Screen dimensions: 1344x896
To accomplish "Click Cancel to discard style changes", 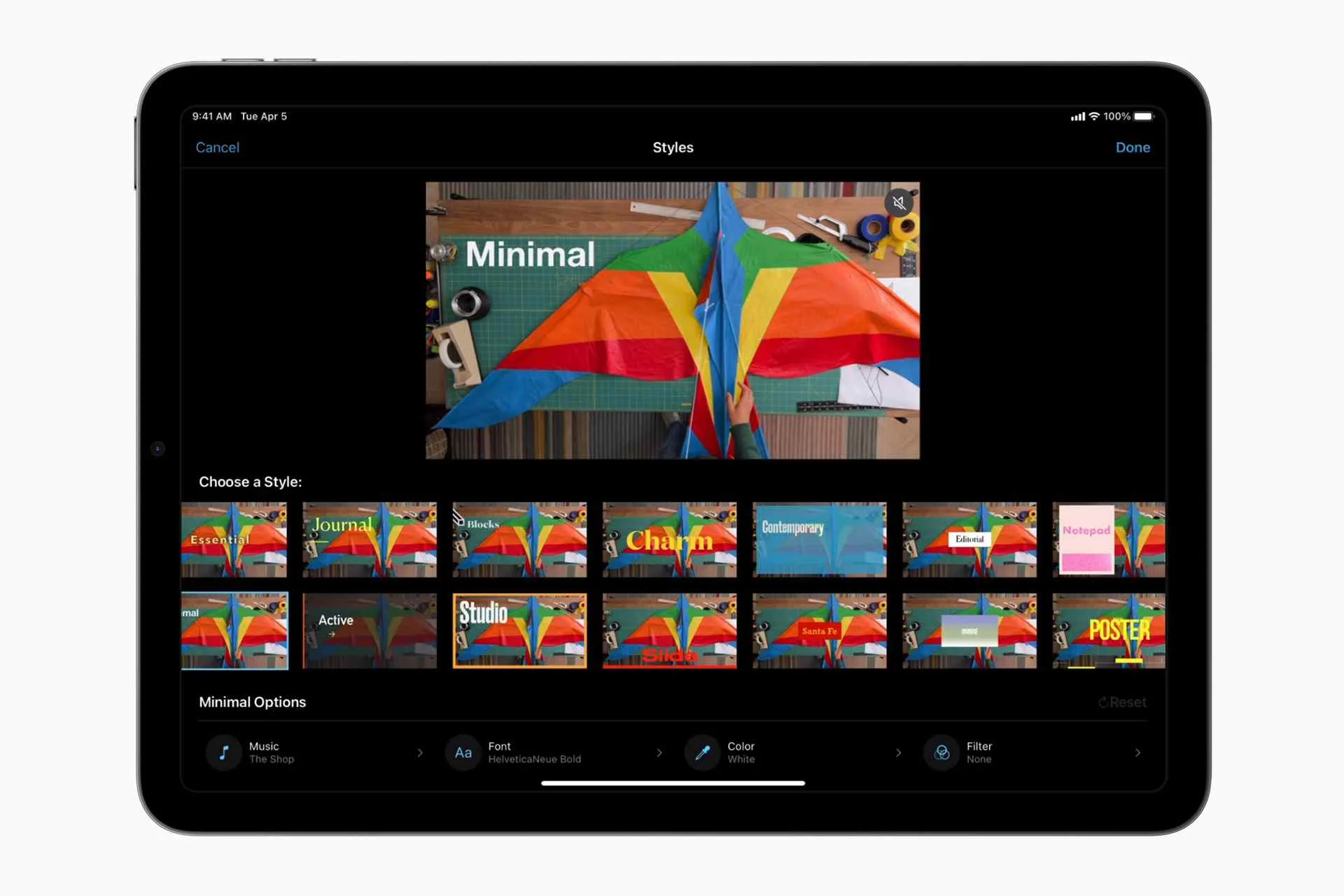I will [x=218, y=148].
